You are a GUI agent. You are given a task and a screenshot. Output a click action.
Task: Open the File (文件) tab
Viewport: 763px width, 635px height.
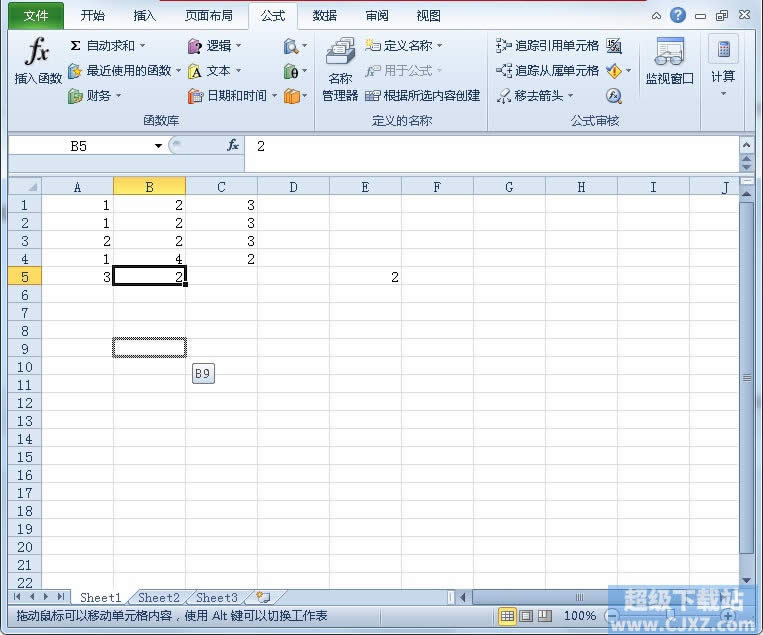coord(36,16)
